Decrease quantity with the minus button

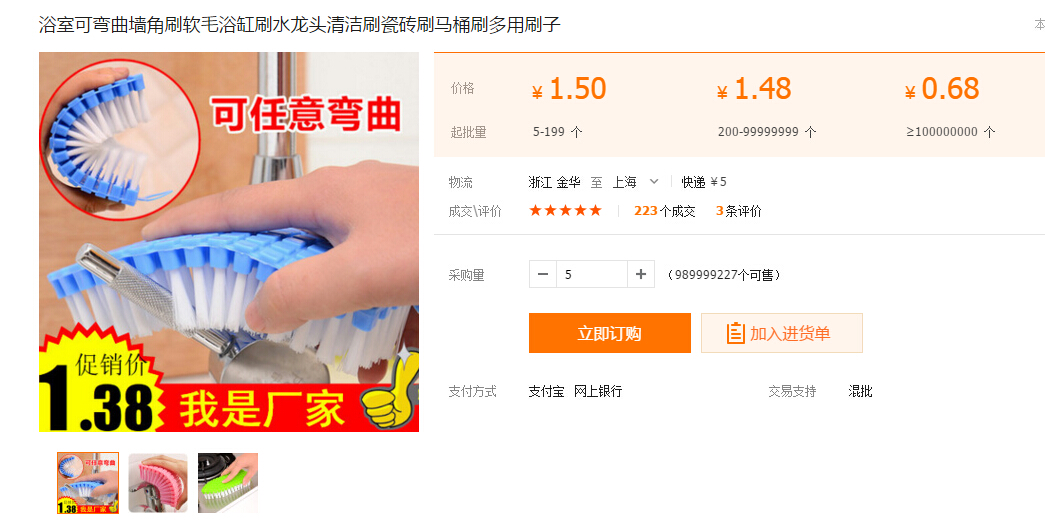[x=542, y=274]
